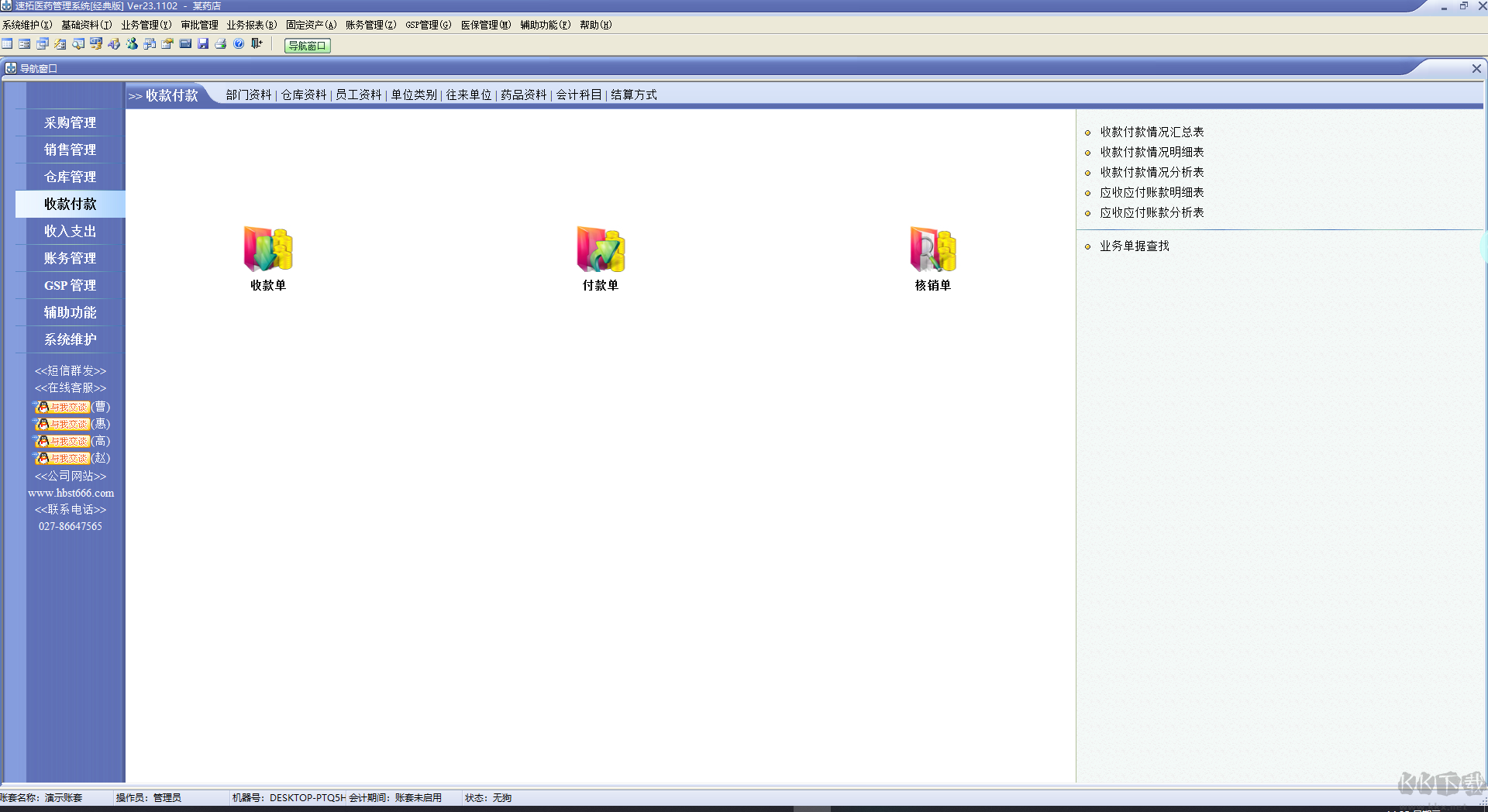Open the 业务报表 menu

(251, 25)
